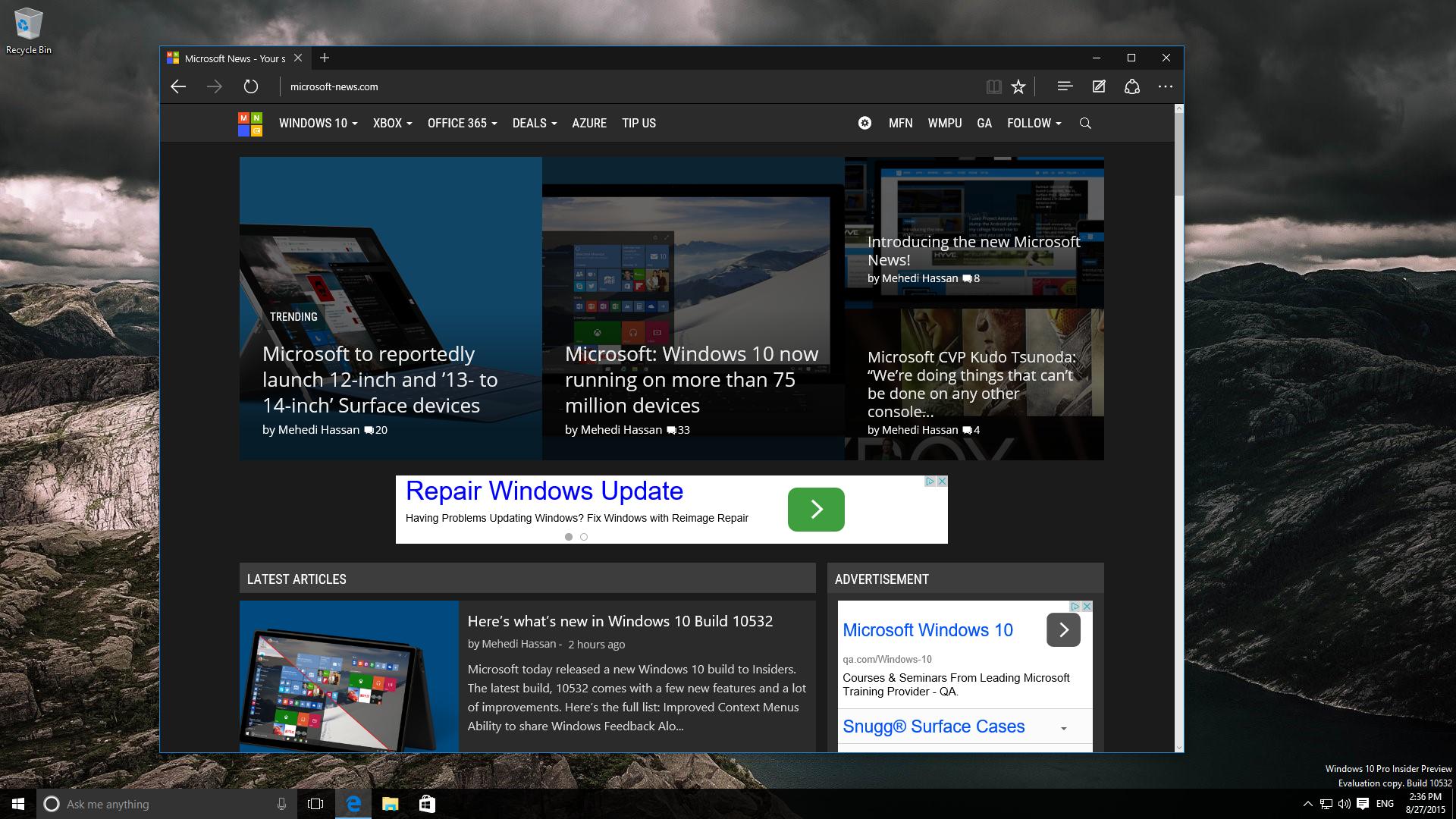Click the GA nav link
The image size is (1456, 819).
(984, 123)
